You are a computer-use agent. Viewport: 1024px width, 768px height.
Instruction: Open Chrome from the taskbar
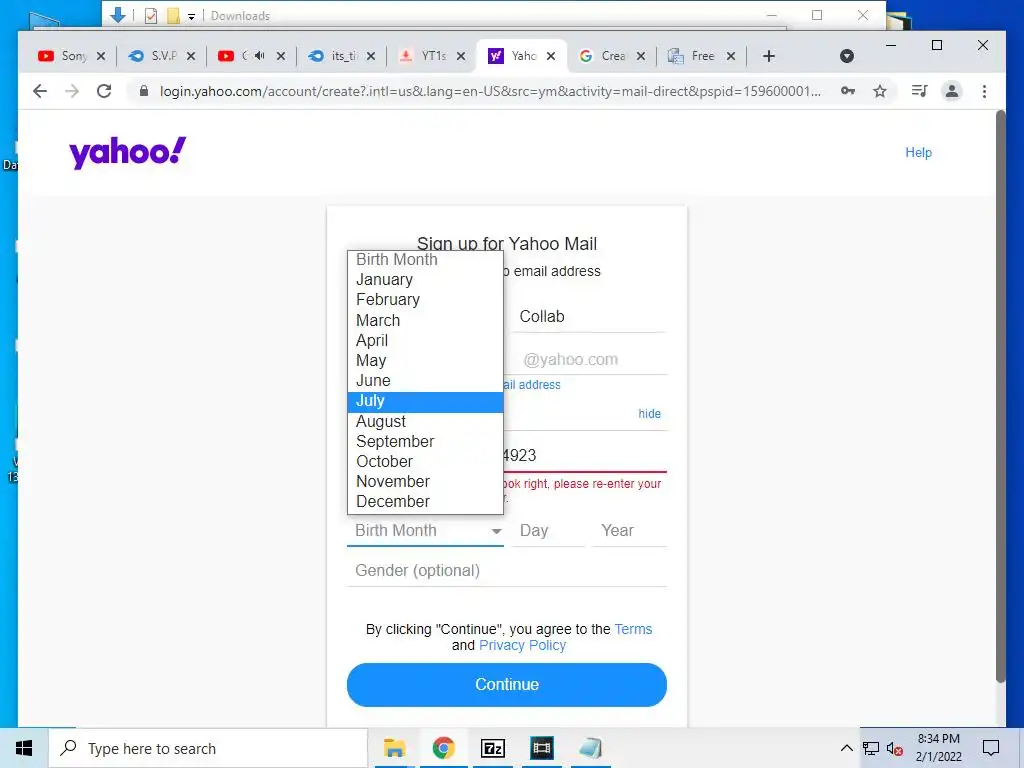coord(443,748)
